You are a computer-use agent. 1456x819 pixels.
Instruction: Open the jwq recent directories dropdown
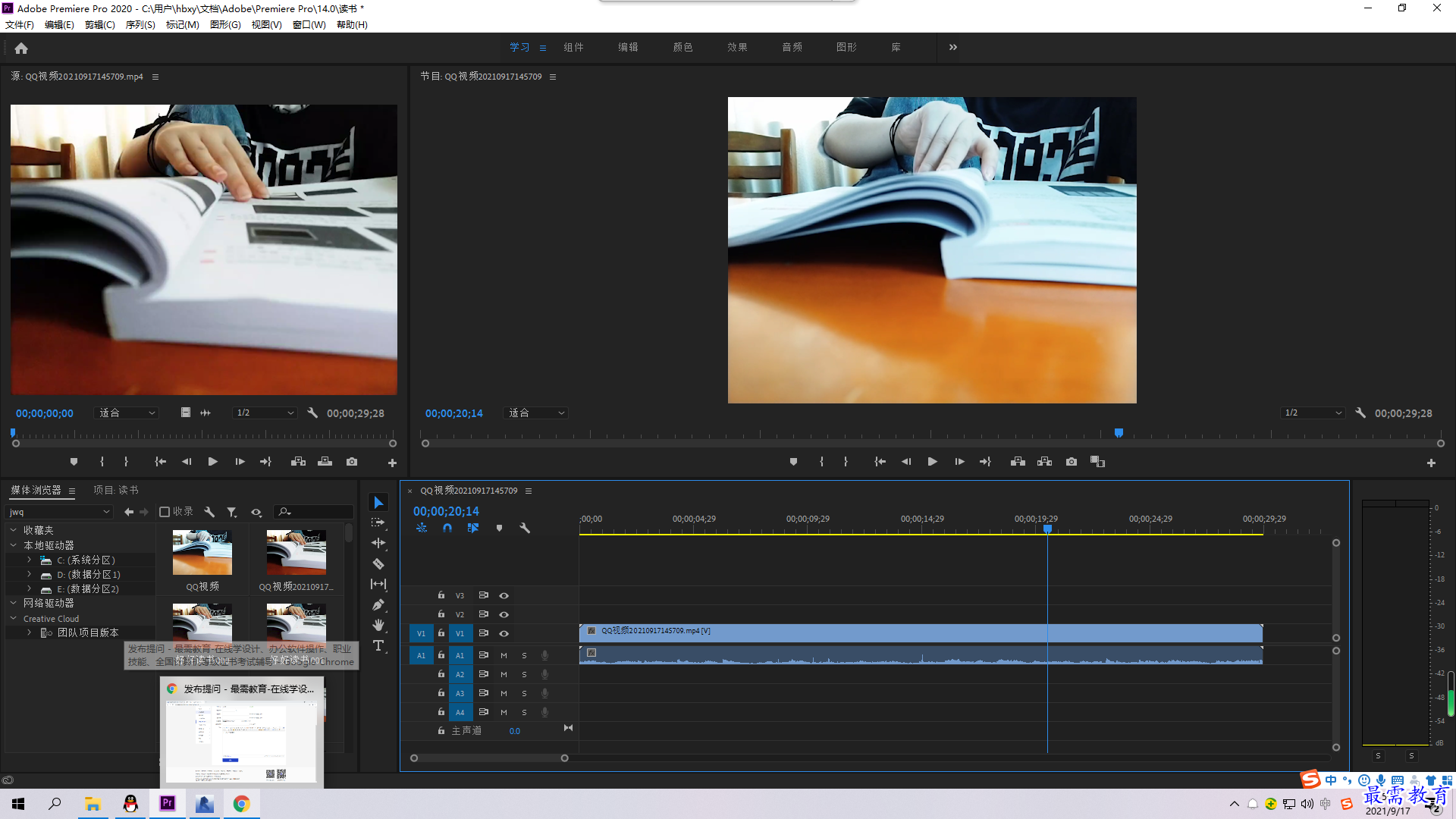(59, 512)
